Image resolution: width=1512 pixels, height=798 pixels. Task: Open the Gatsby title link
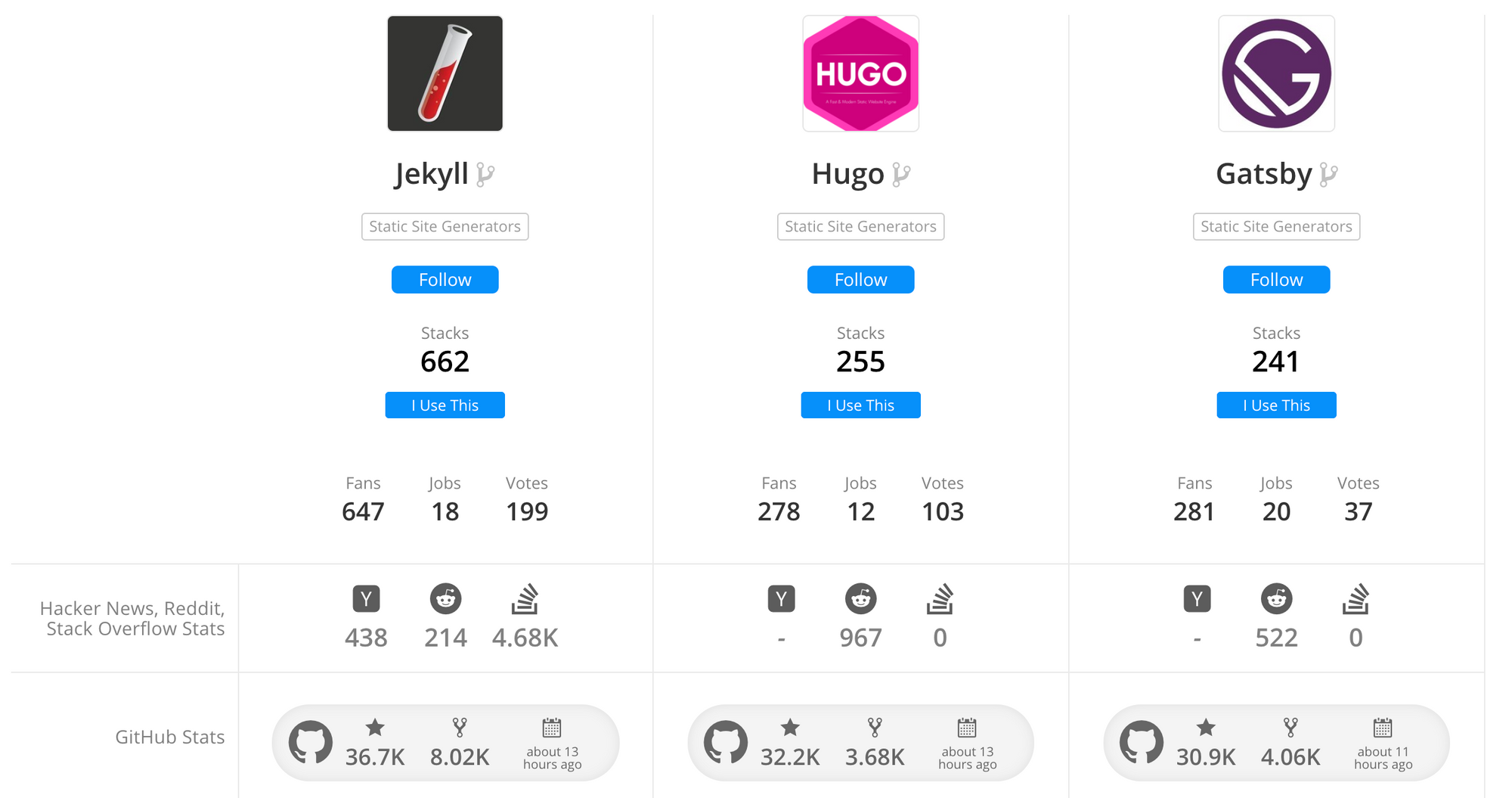[1263, 174]
